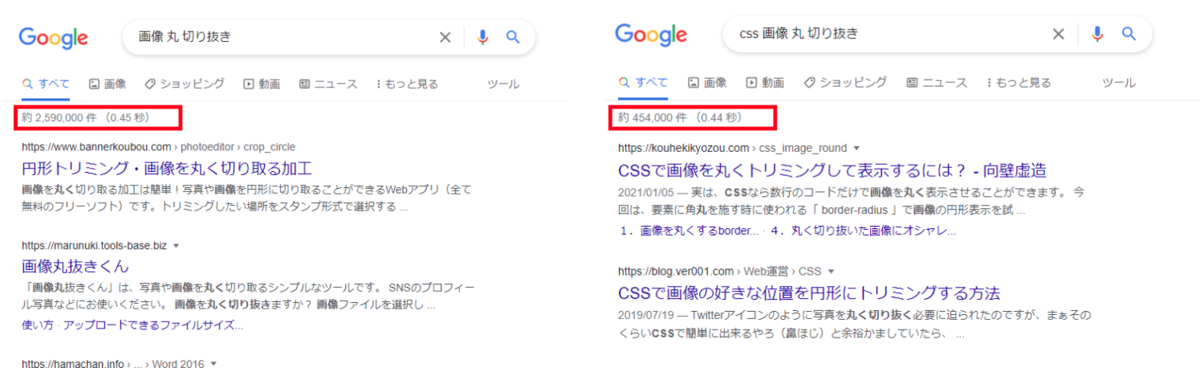The height and width of the screenshot is (368, 1200).
Task: Expand dropdown arrow beside marunuki.tools-base.biz URL
Action: (x=176, y=245)
